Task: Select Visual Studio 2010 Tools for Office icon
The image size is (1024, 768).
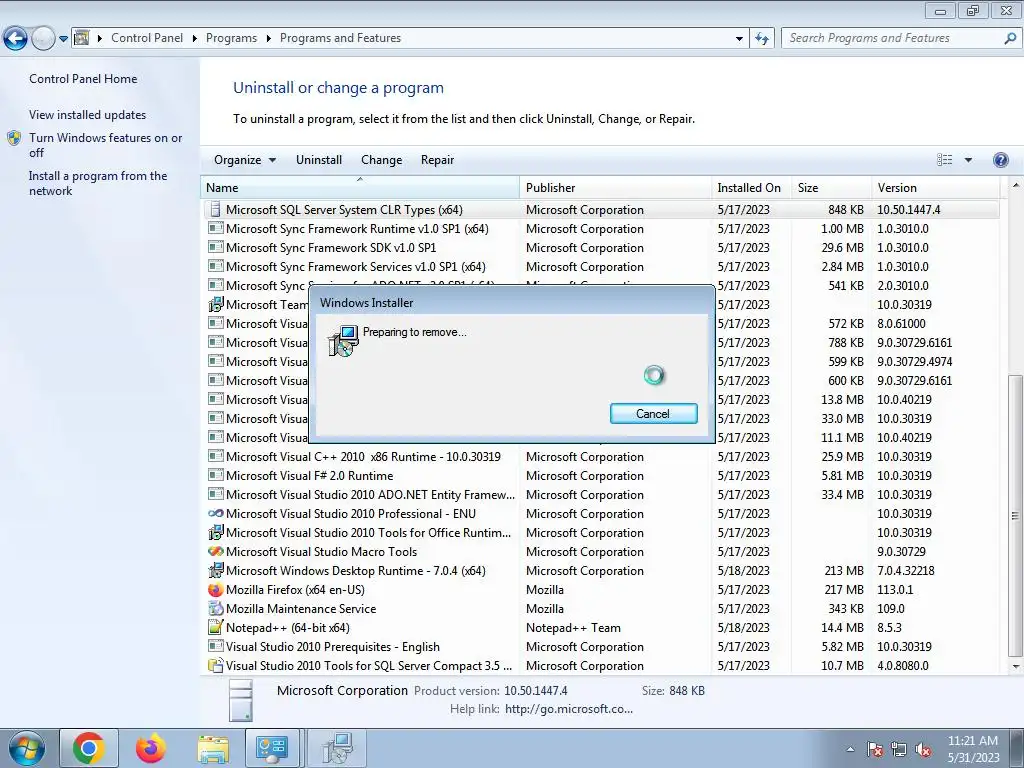Action: (x=215, y=532)
